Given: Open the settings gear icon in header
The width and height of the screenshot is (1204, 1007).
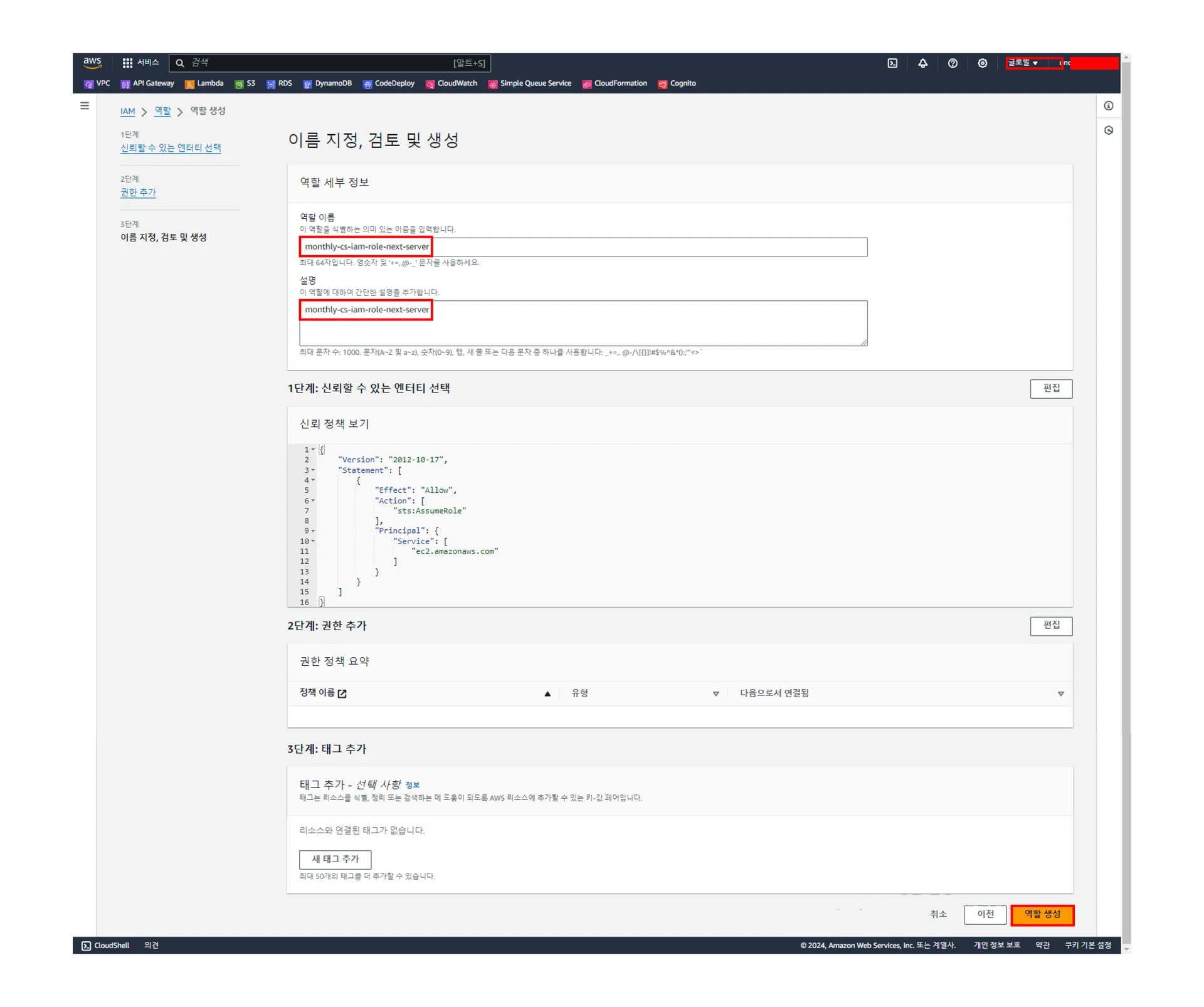Looking at the screenshot, I should pos(983,63).
